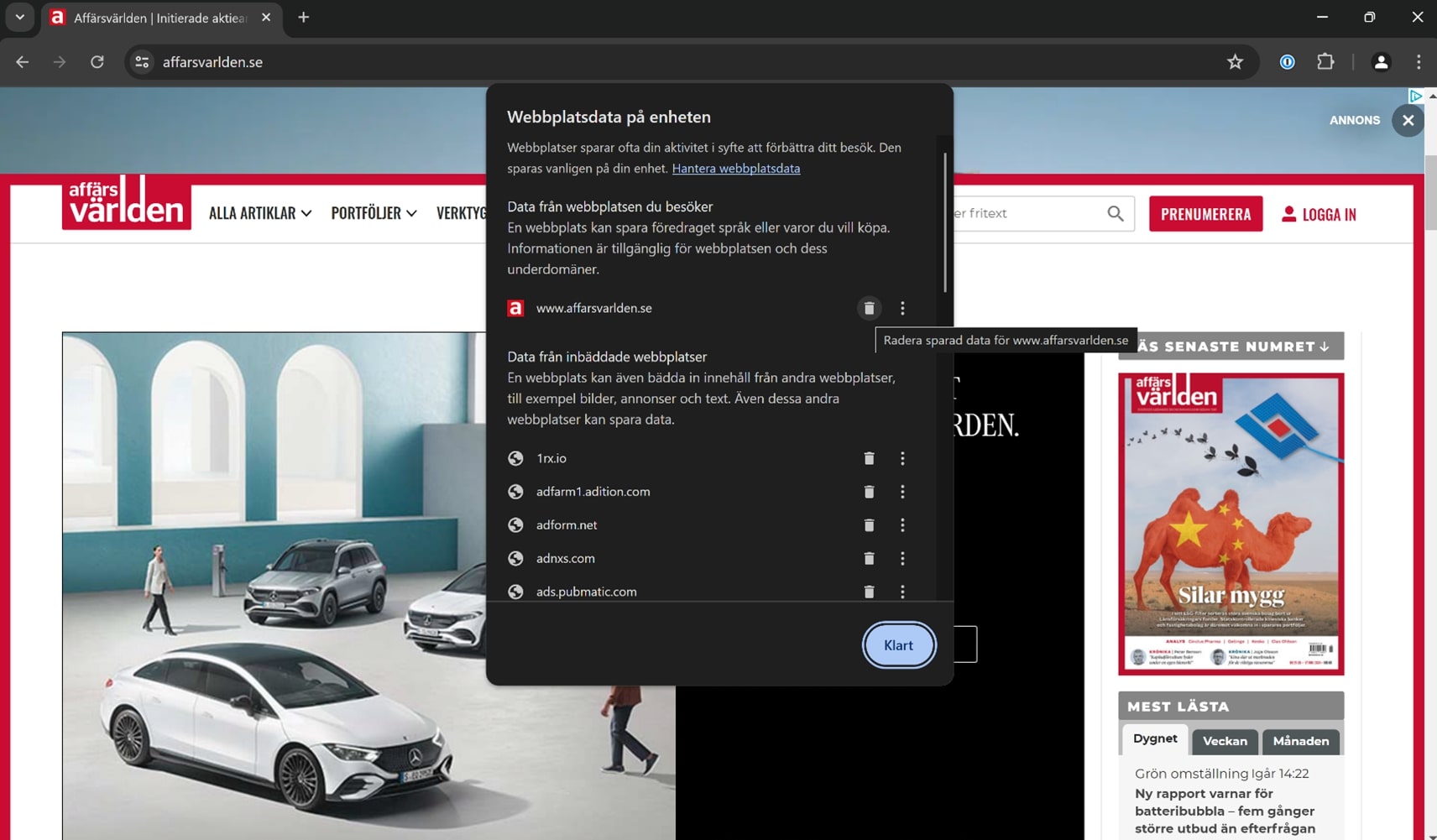Viewport: 1437px width, 840px height.
Task: Expand the PORTFÖLJER menu
Action: 374,213
